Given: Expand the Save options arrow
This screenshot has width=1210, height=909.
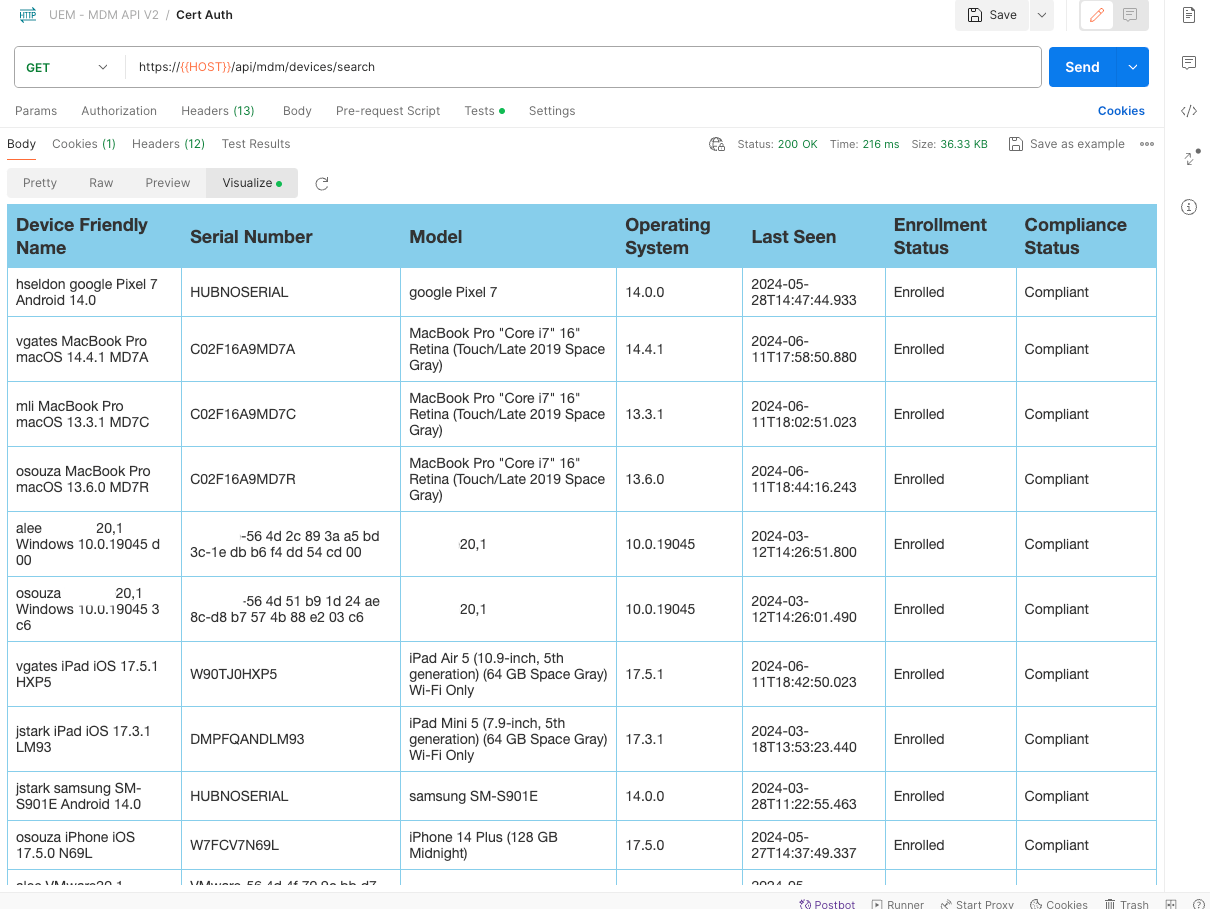Looking at the screenshot, I should [x=1042, y=15].
